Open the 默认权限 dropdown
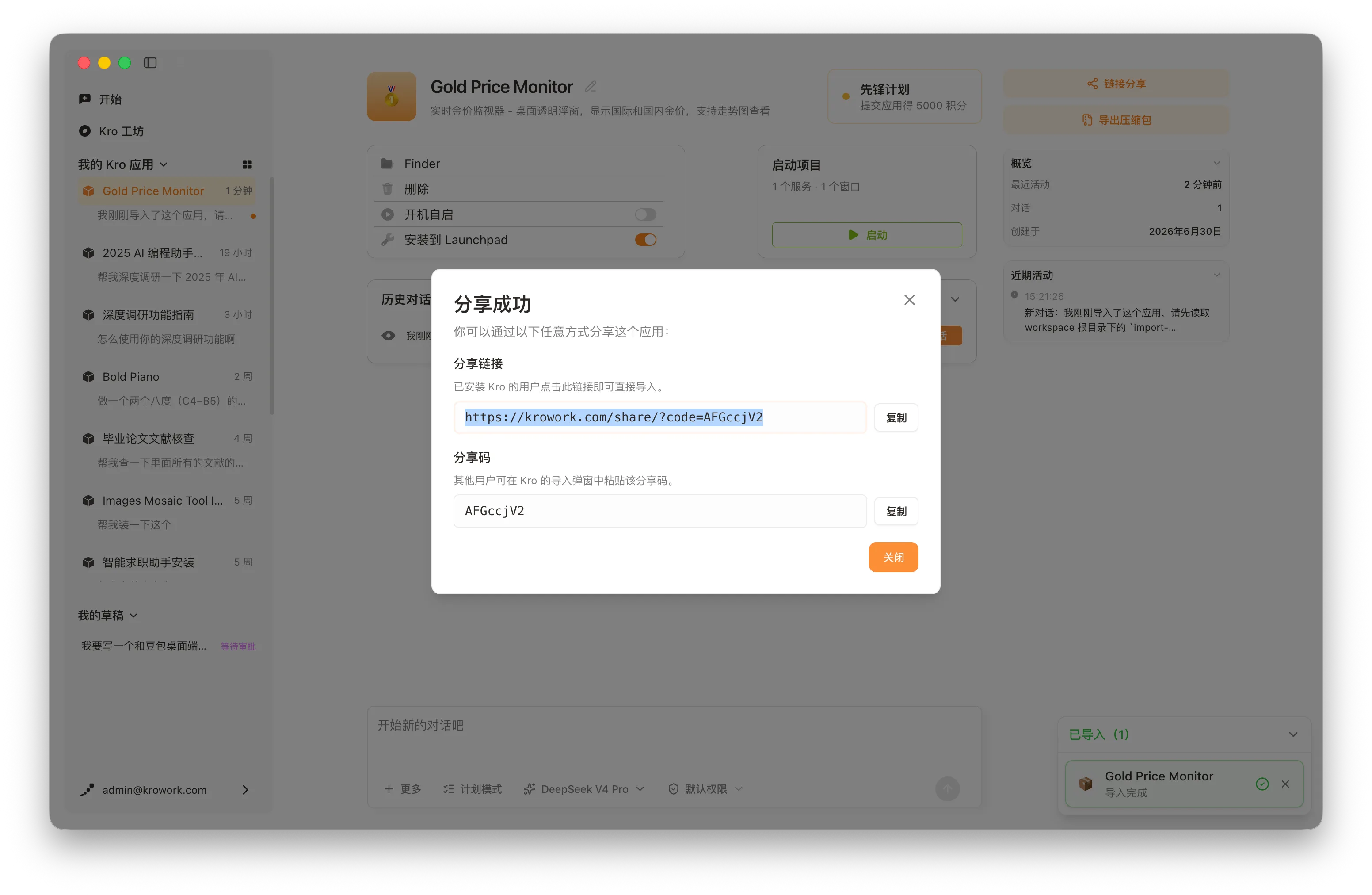1372x895 pixels. [705, 789]
